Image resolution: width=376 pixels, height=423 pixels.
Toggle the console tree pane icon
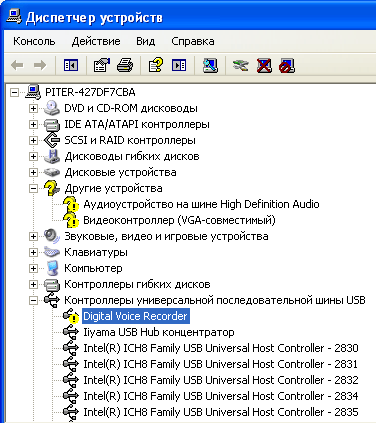pos(71,65)
